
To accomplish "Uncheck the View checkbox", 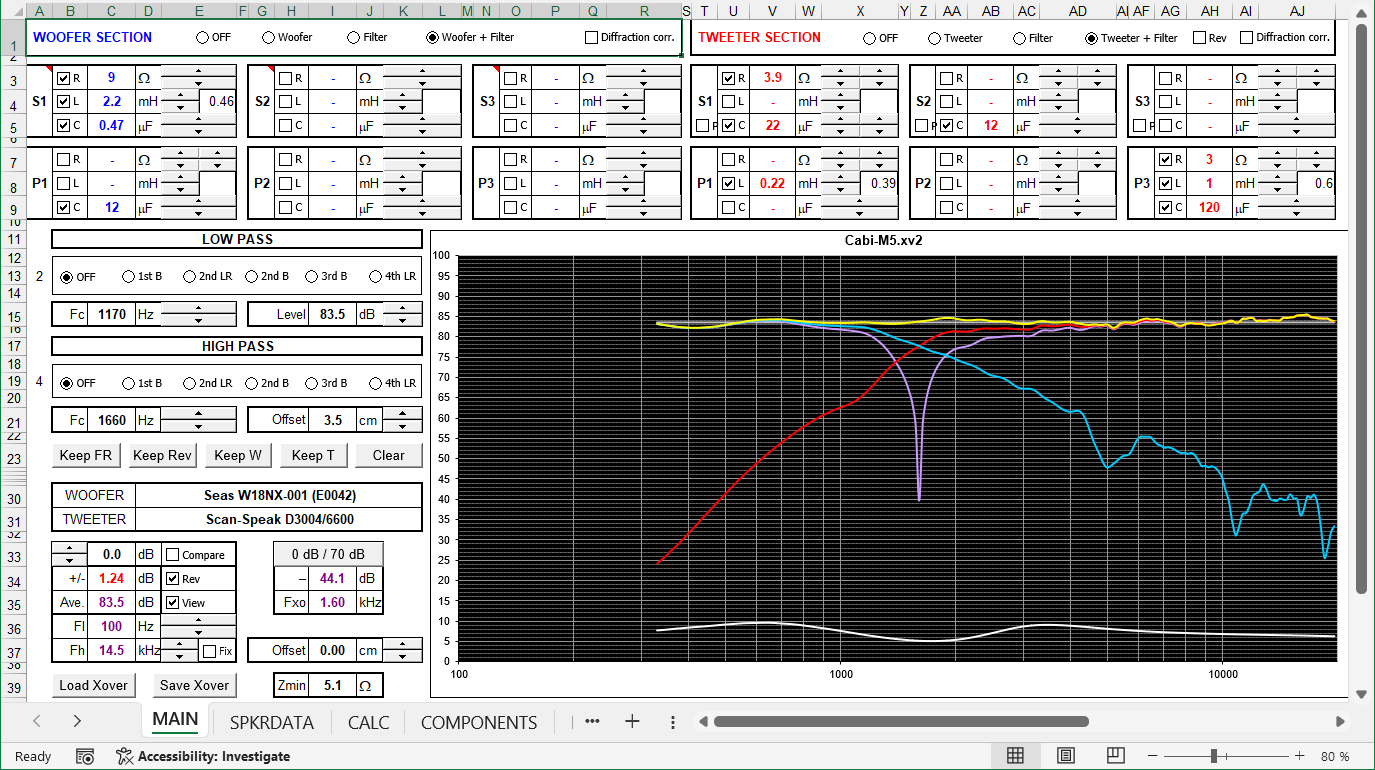I will [172, 603].
